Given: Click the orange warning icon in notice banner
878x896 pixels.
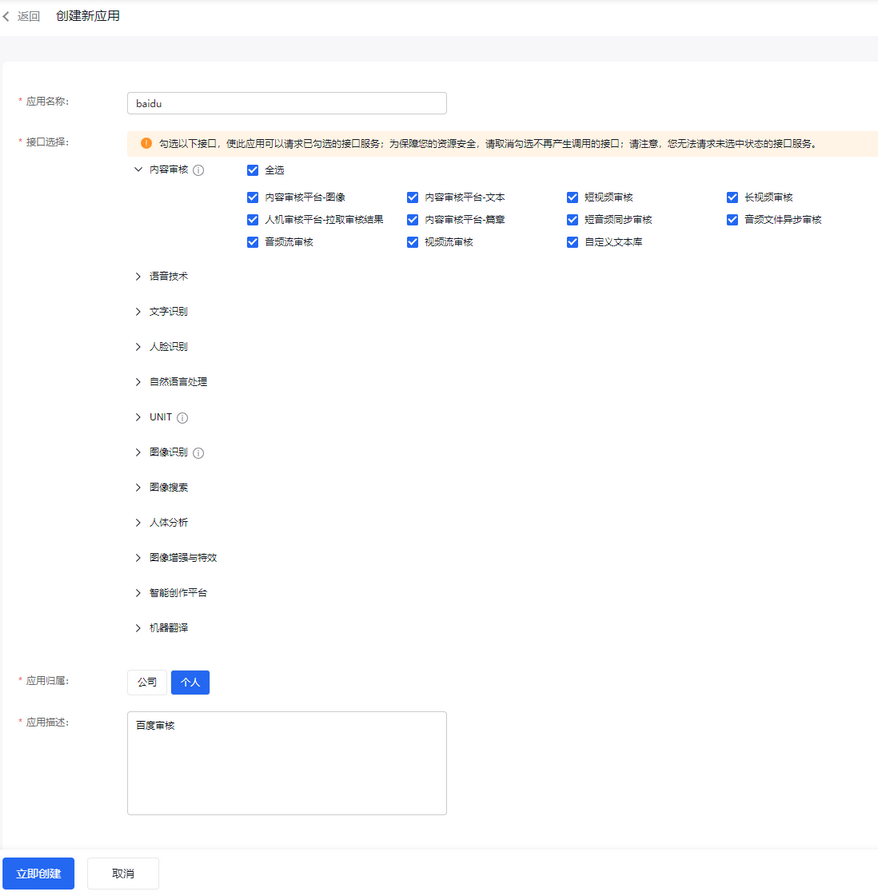Looking at the screenshot, I should 146,143.
